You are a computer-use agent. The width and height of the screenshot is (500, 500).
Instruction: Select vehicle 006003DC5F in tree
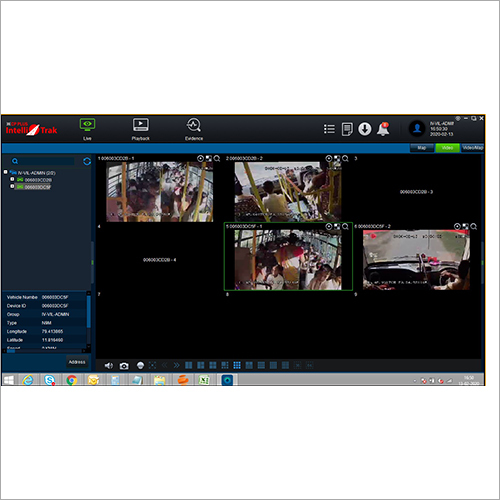tap(37, 187)
